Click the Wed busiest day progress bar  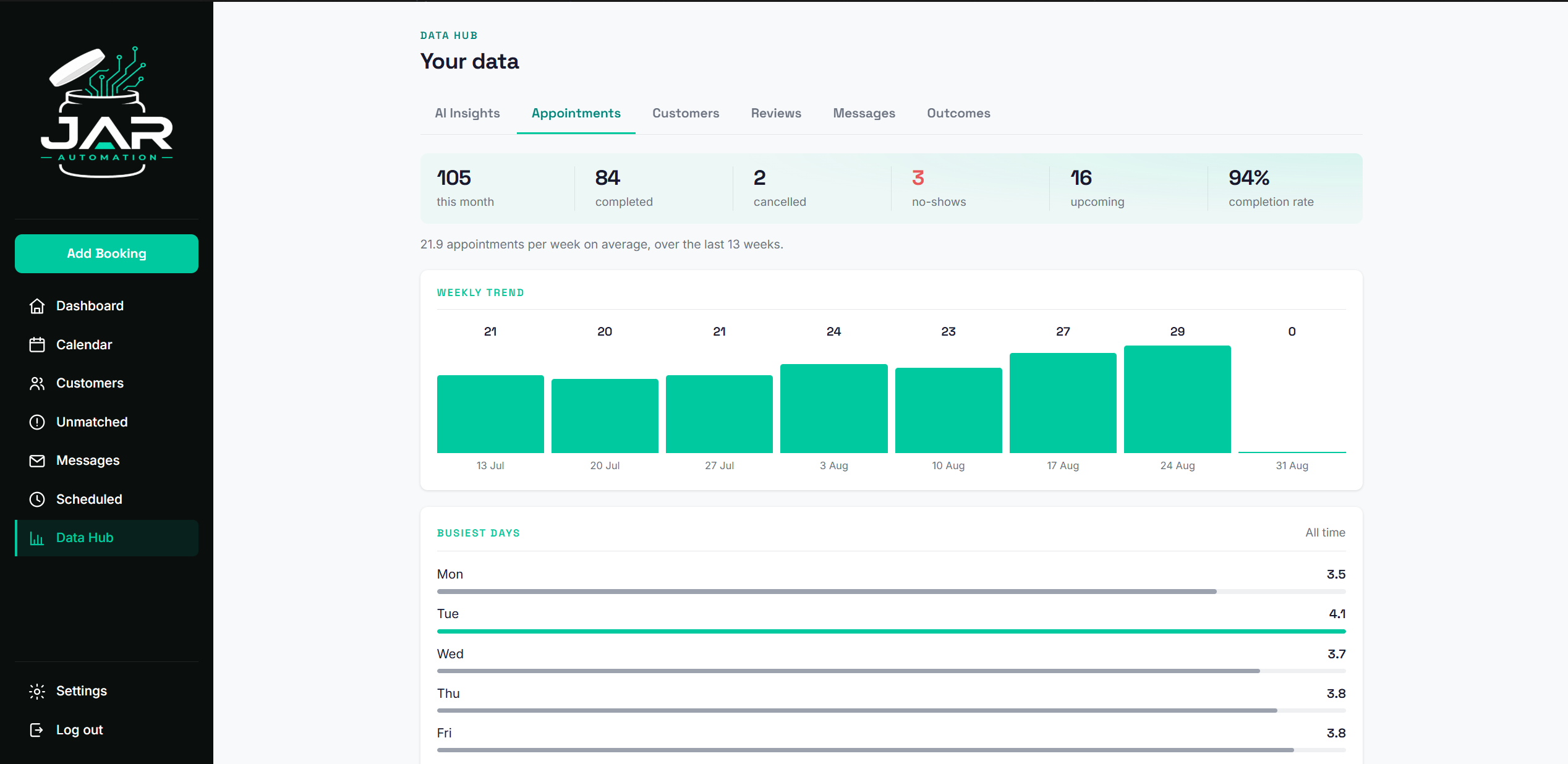click(891, 671)
